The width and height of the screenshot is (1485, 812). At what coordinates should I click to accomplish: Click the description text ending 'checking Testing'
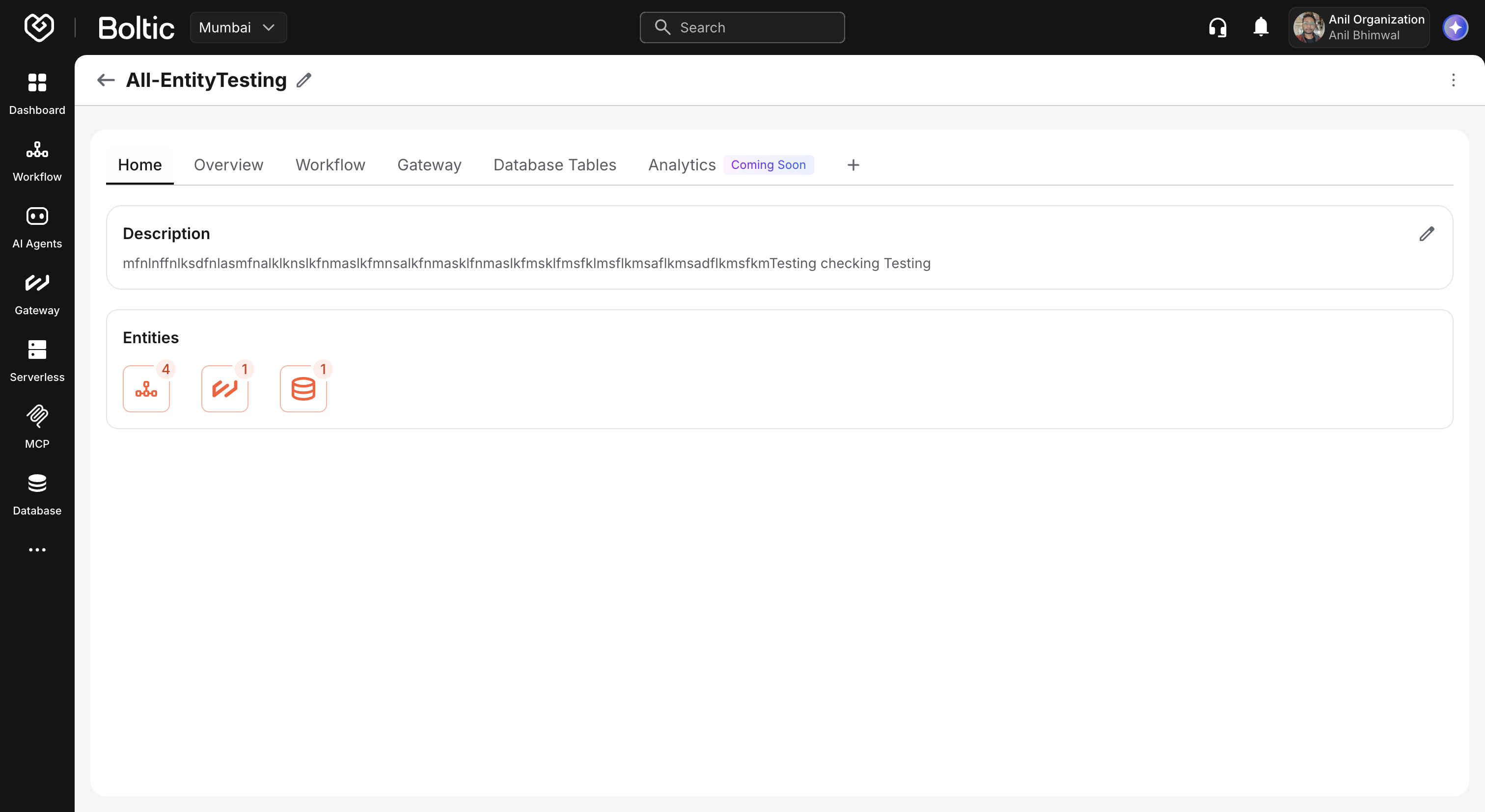tap(526, 263)
